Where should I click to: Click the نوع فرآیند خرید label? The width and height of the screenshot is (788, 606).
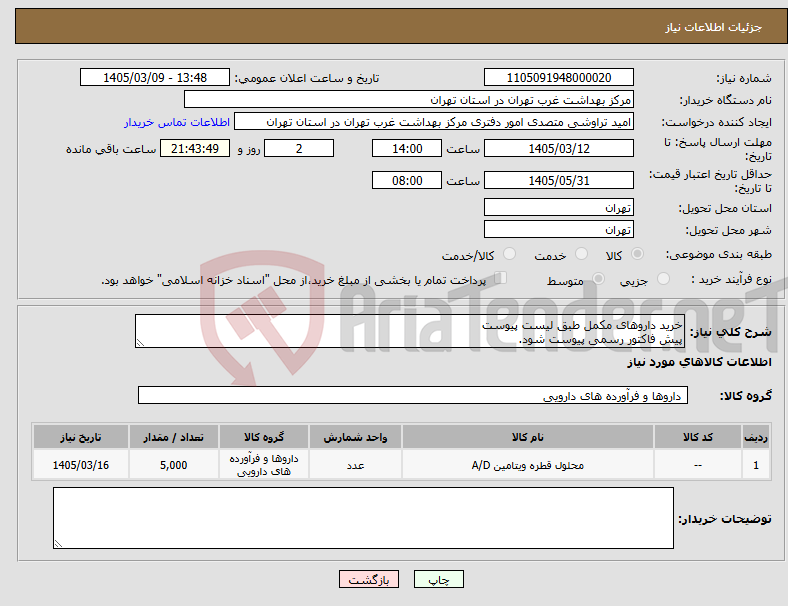point(731,279)
